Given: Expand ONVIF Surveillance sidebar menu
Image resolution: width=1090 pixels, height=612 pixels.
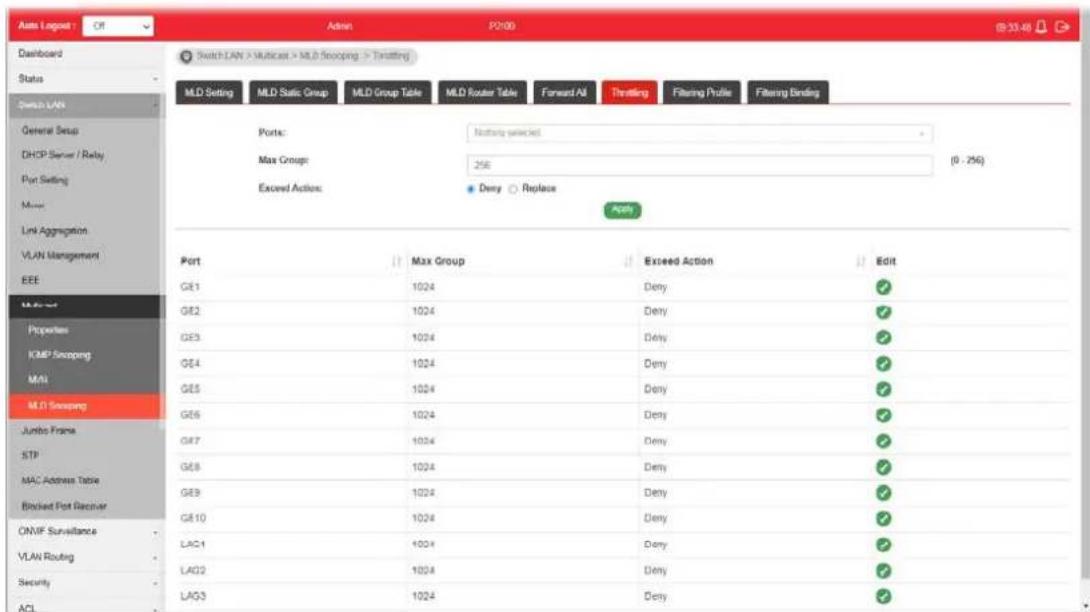Looking at the screenshot, I should pyautogui.click(x=87, y=532).
